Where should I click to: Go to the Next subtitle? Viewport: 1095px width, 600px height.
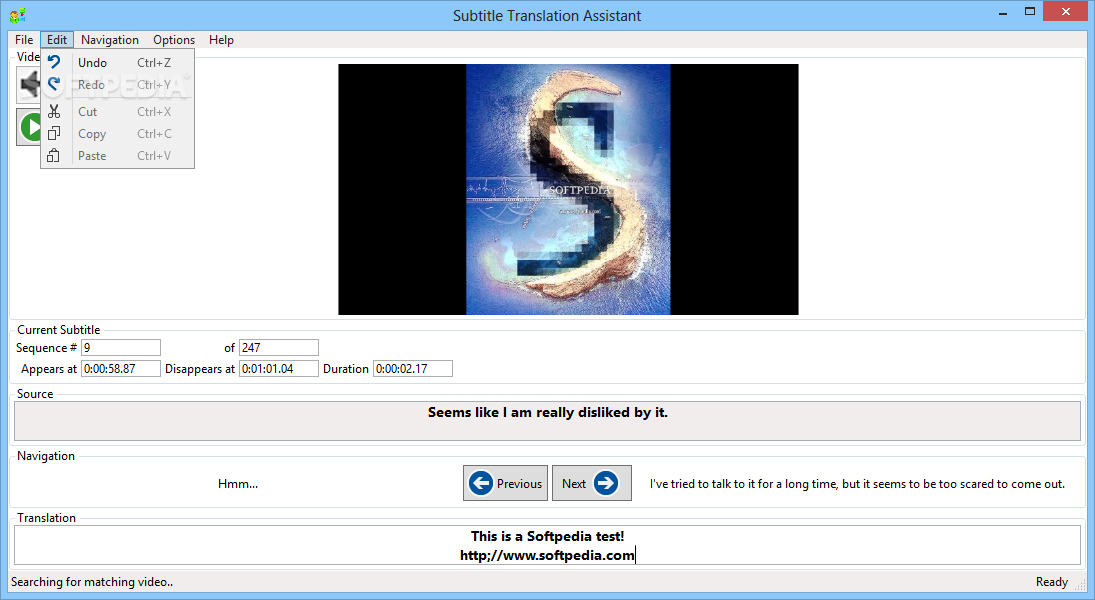(x=591, y=483)
